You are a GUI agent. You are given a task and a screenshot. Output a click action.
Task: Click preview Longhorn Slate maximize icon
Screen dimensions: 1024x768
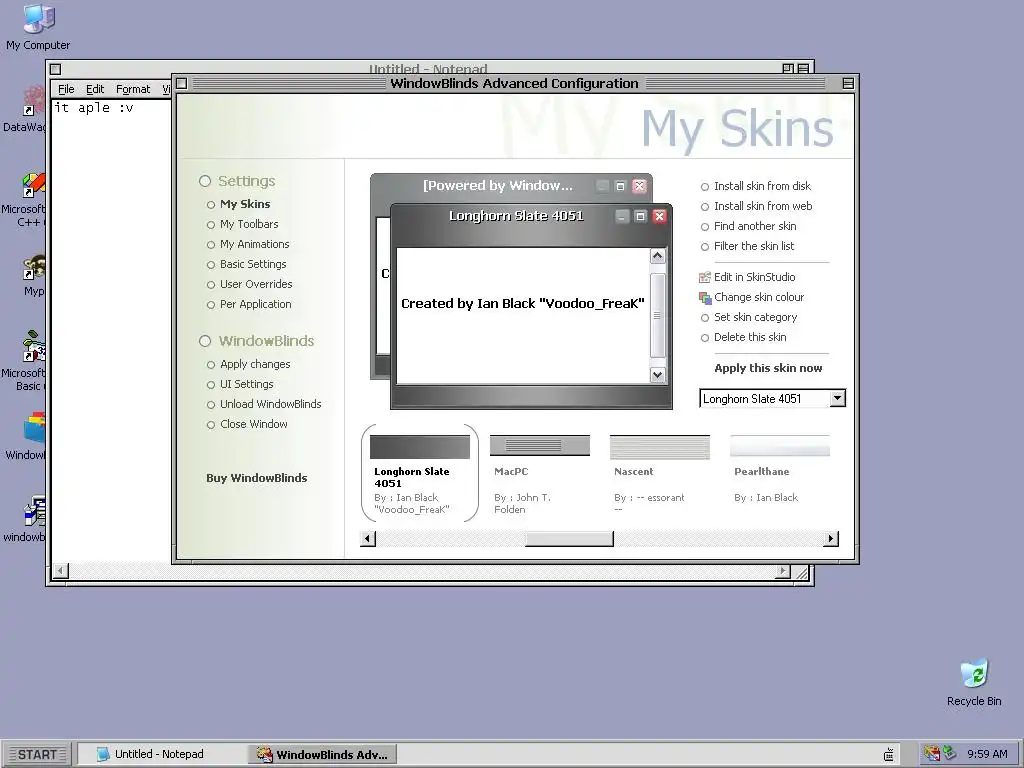(641, 216)
